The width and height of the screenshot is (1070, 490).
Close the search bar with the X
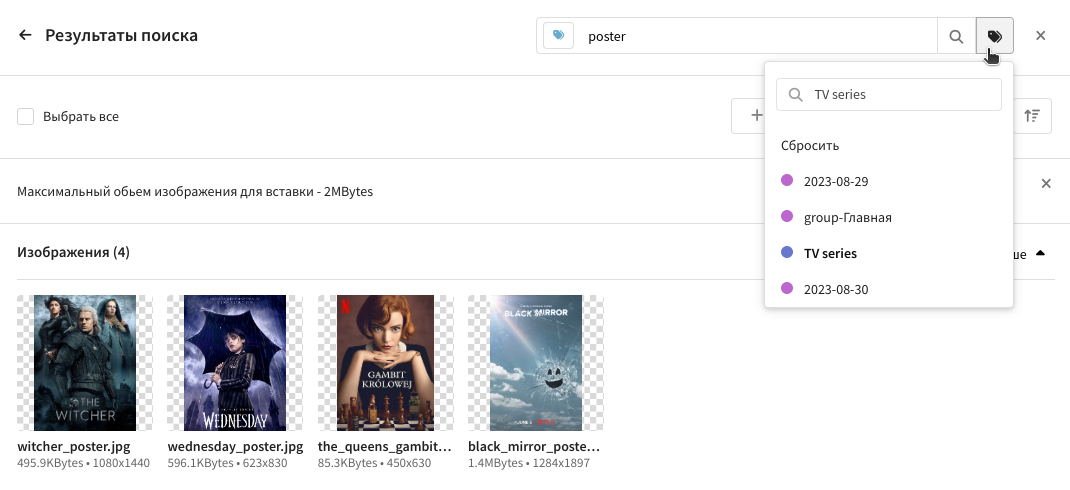tap(1040, 35)
